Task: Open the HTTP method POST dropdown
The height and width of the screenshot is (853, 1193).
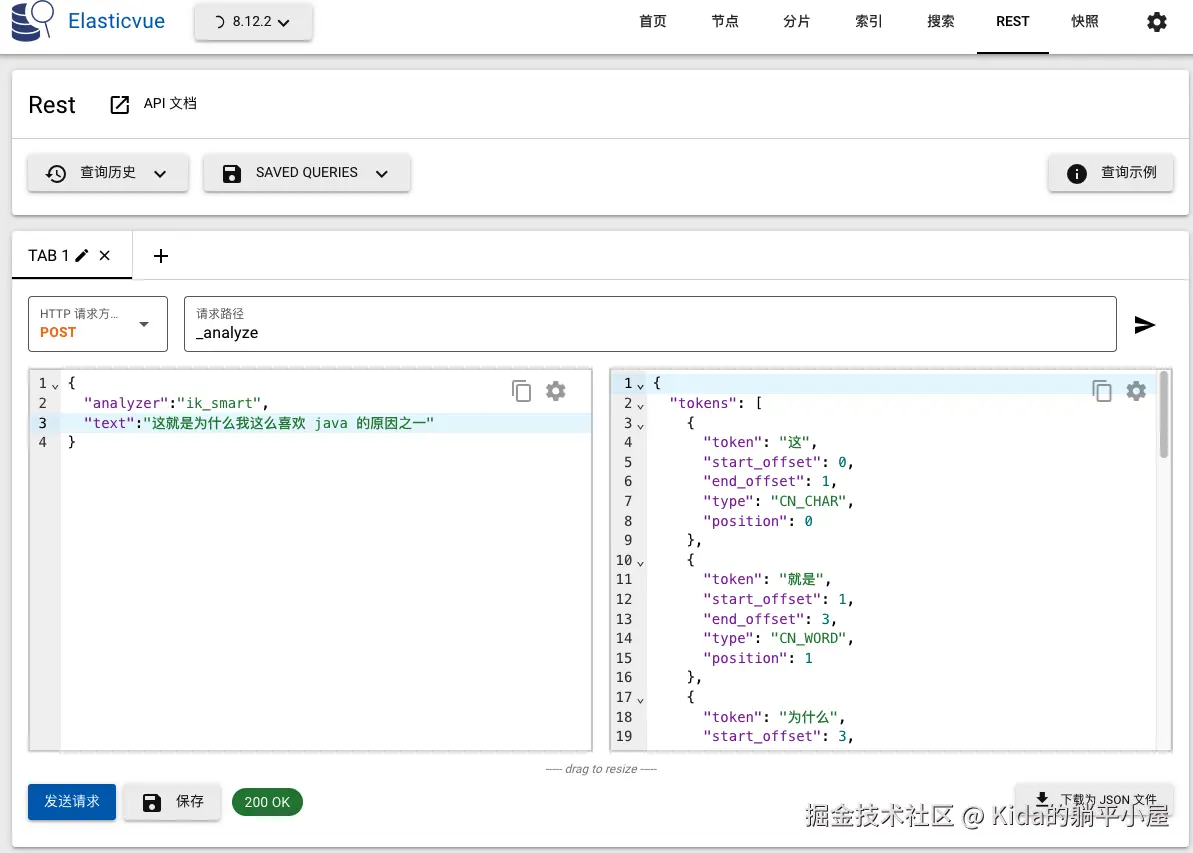Action: point(97,324)
